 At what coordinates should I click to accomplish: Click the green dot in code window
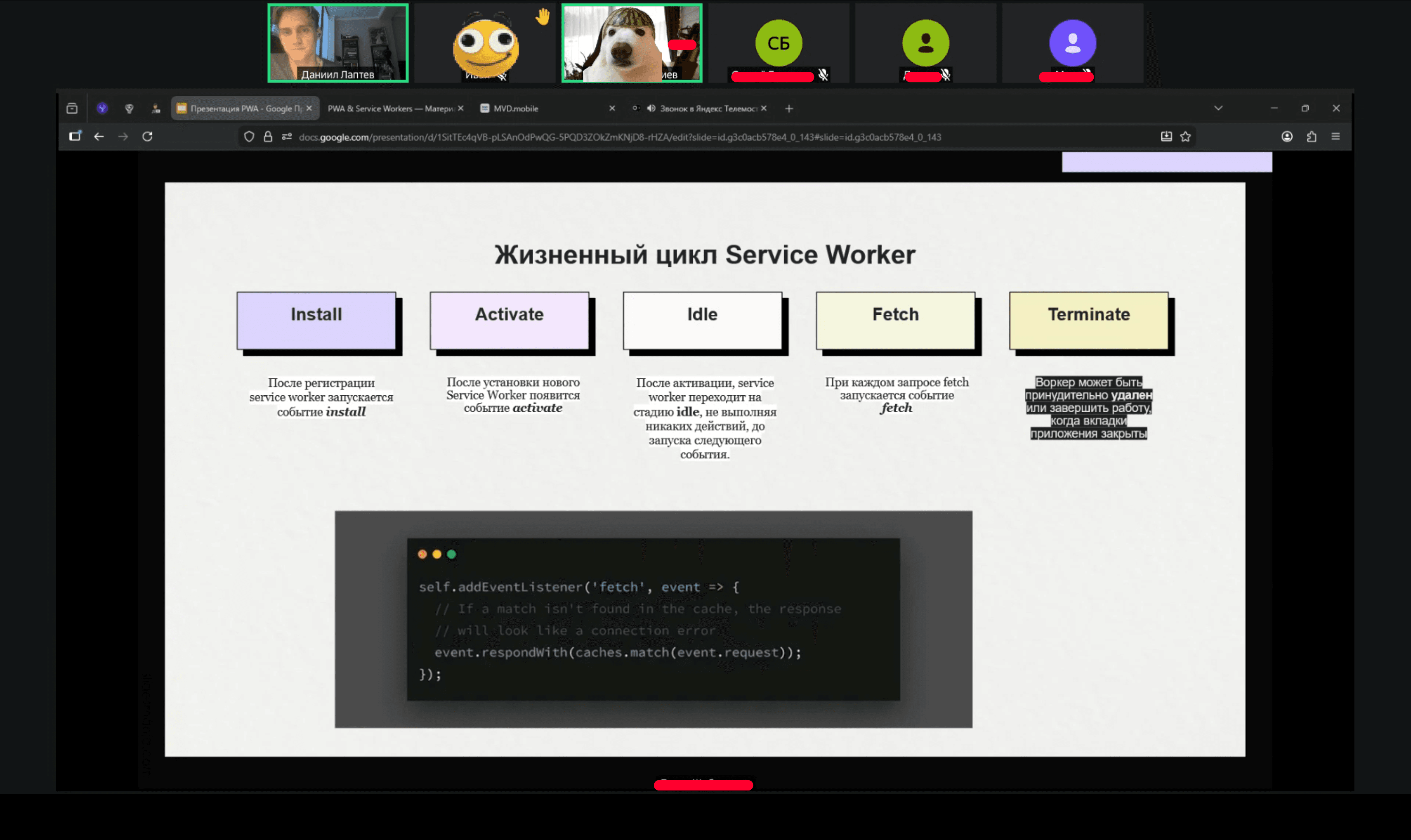click(x=452, y=554)
